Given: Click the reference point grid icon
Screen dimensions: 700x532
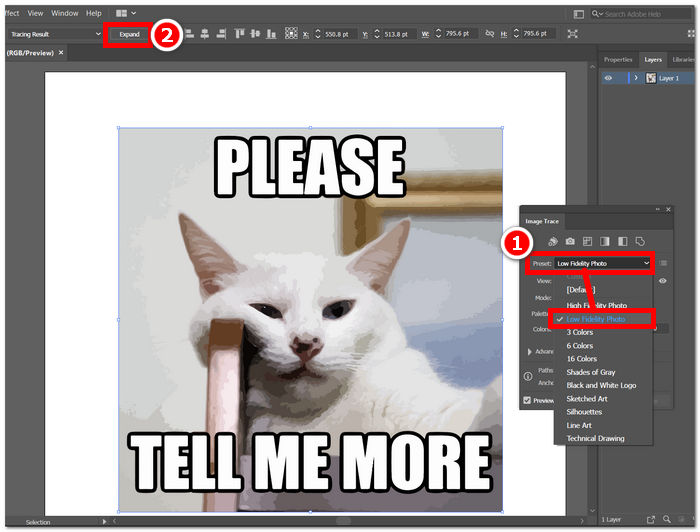Looking at the screenshot, I should tap(291, 33).
